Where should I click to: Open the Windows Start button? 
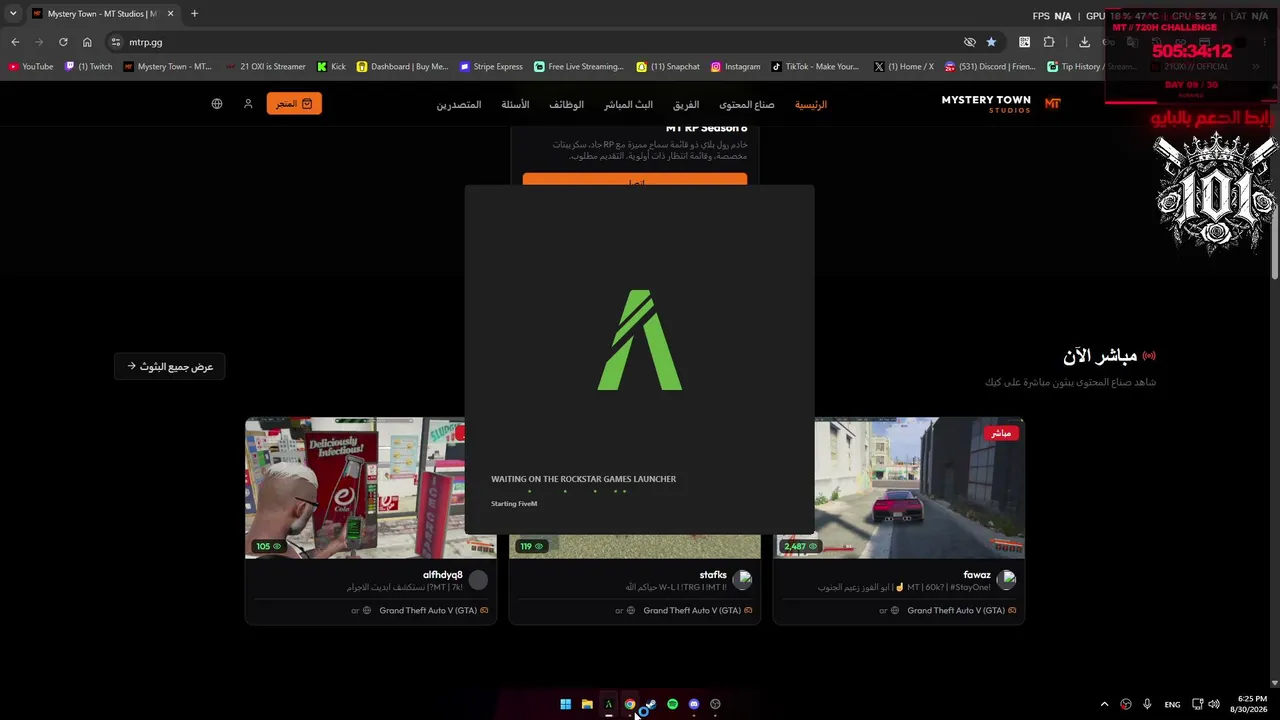pyautogui.click(x=566, y=704)
